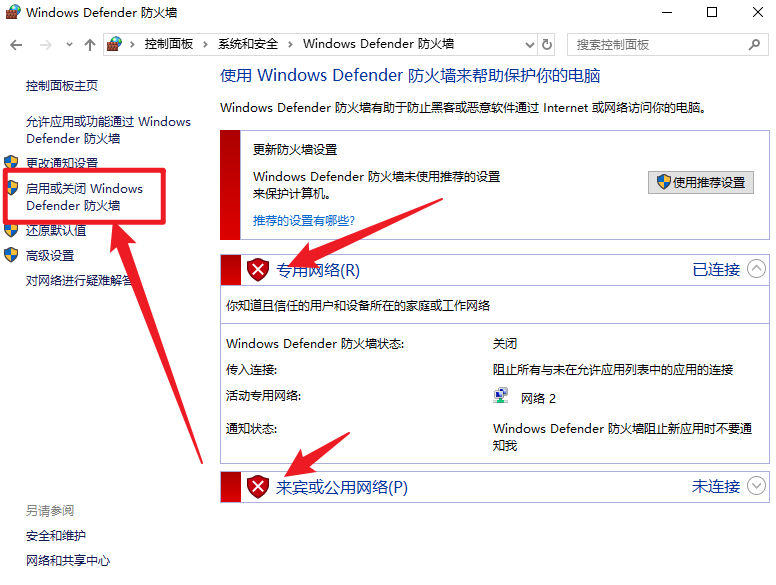
Task: Click 通知状态: label
Action: (x=251, y=429)
